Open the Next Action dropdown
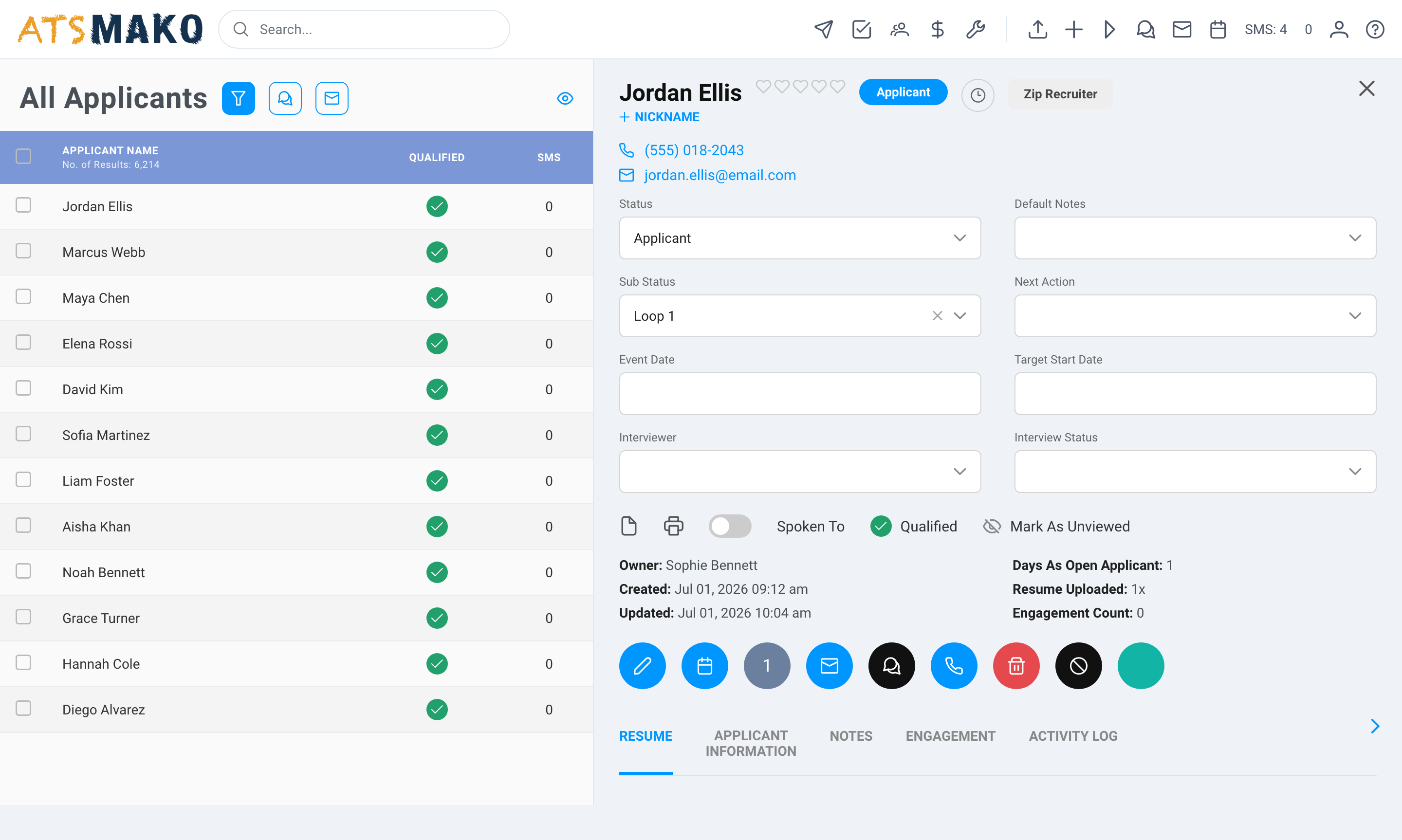 pos(1195,316)
